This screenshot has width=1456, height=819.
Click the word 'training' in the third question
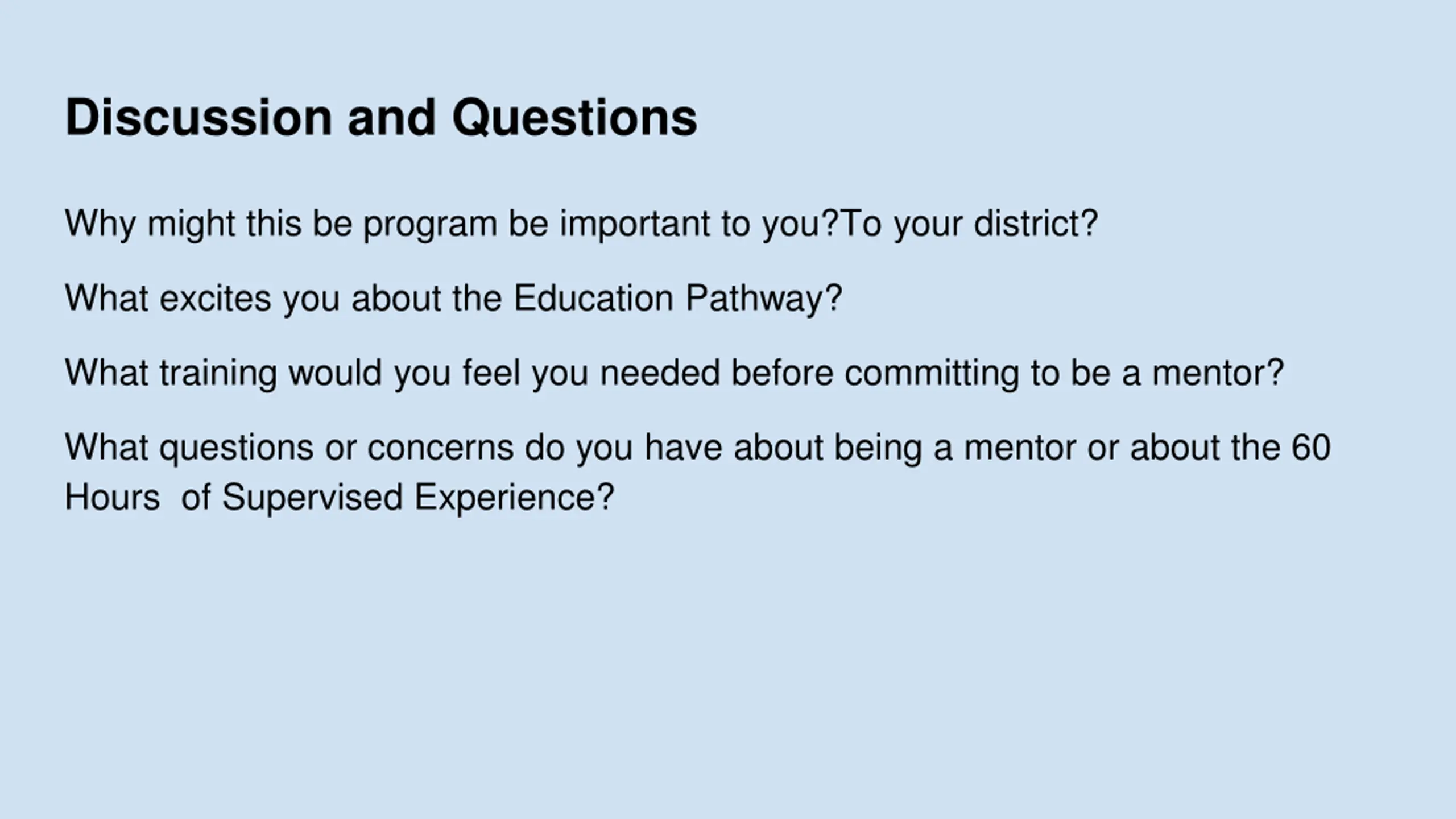click(x=218, y=374)
